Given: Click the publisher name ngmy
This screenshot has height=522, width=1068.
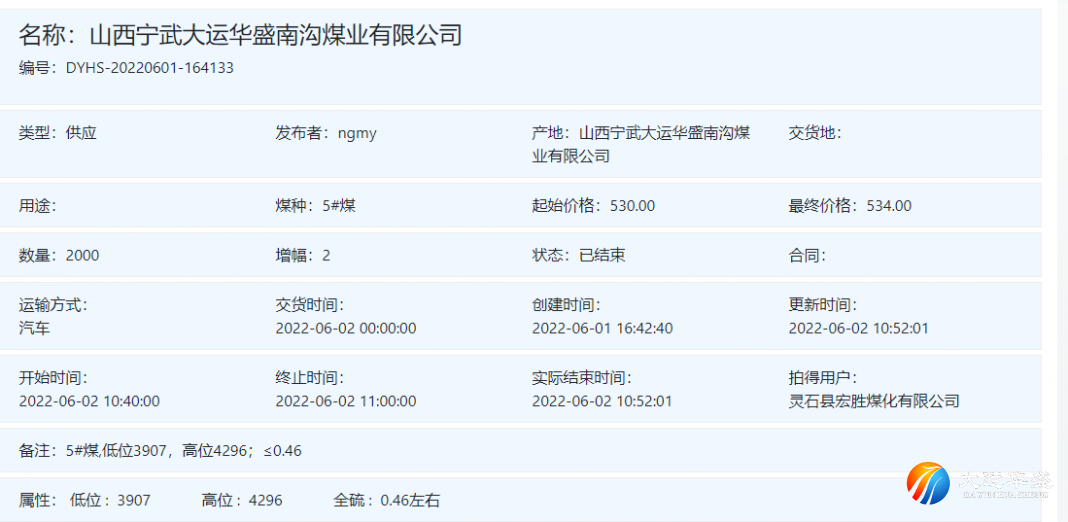Looking at the screenshot, I should point(357,133).
